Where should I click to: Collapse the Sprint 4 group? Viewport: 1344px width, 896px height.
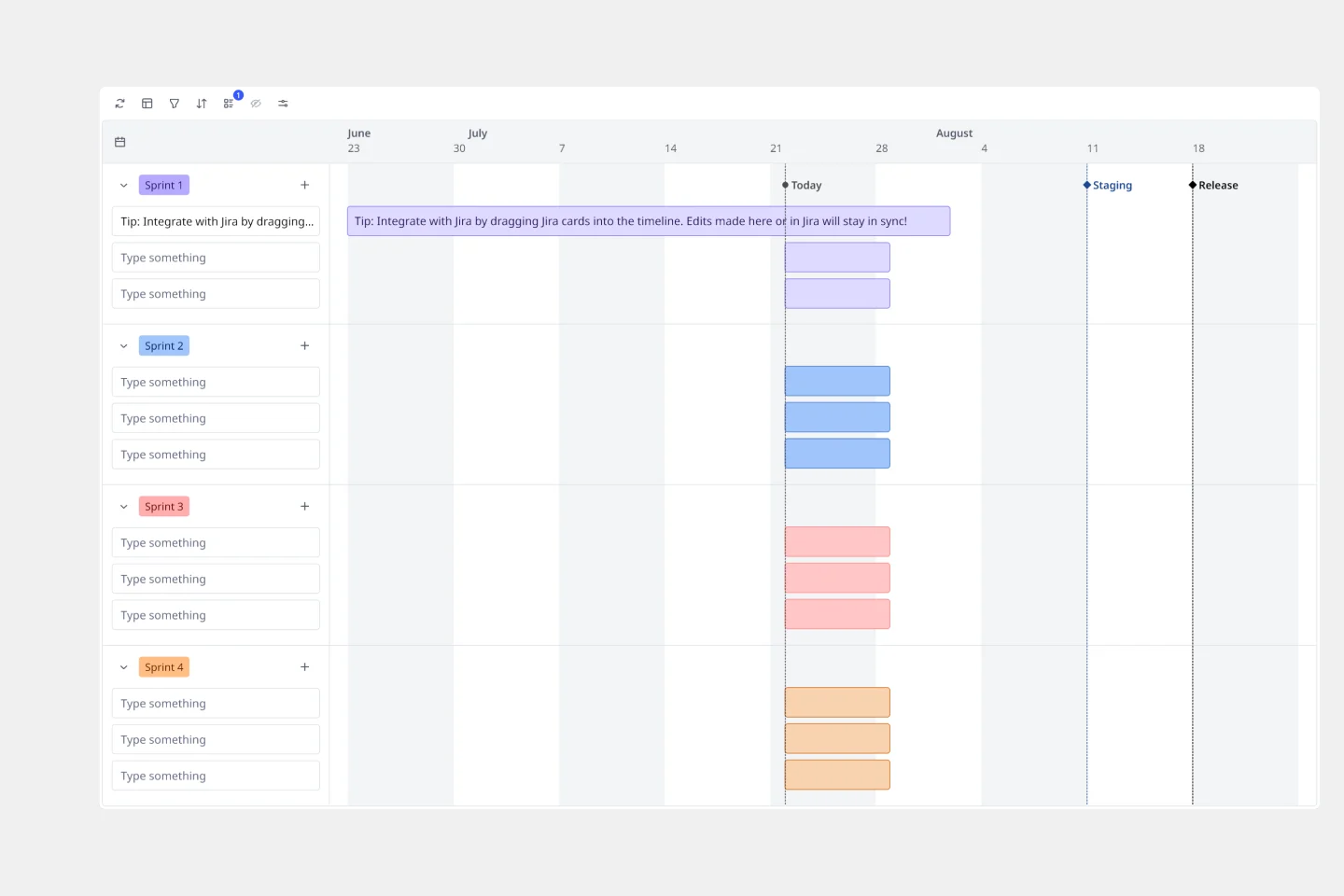click(123, 667)
